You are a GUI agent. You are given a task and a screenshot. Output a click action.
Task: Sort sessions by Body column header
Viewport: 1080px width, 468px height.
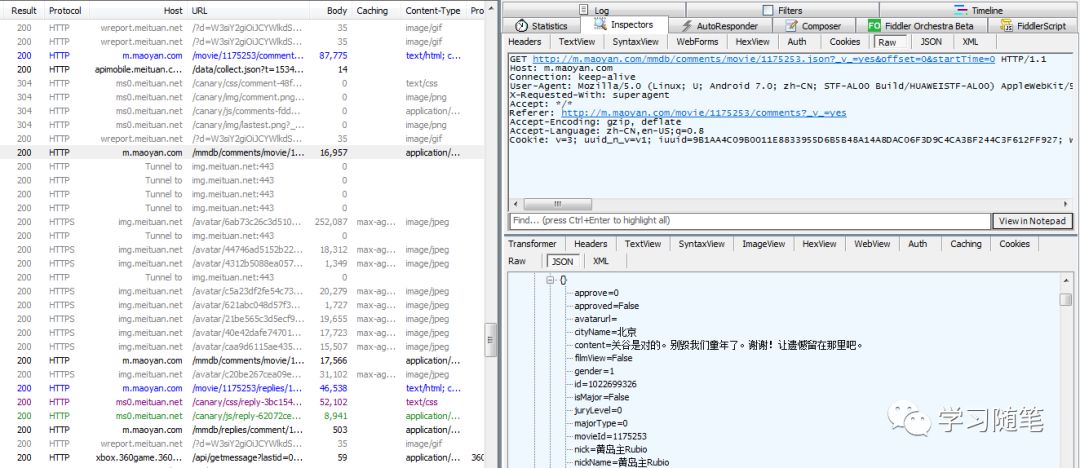click(x=337, y=10)
